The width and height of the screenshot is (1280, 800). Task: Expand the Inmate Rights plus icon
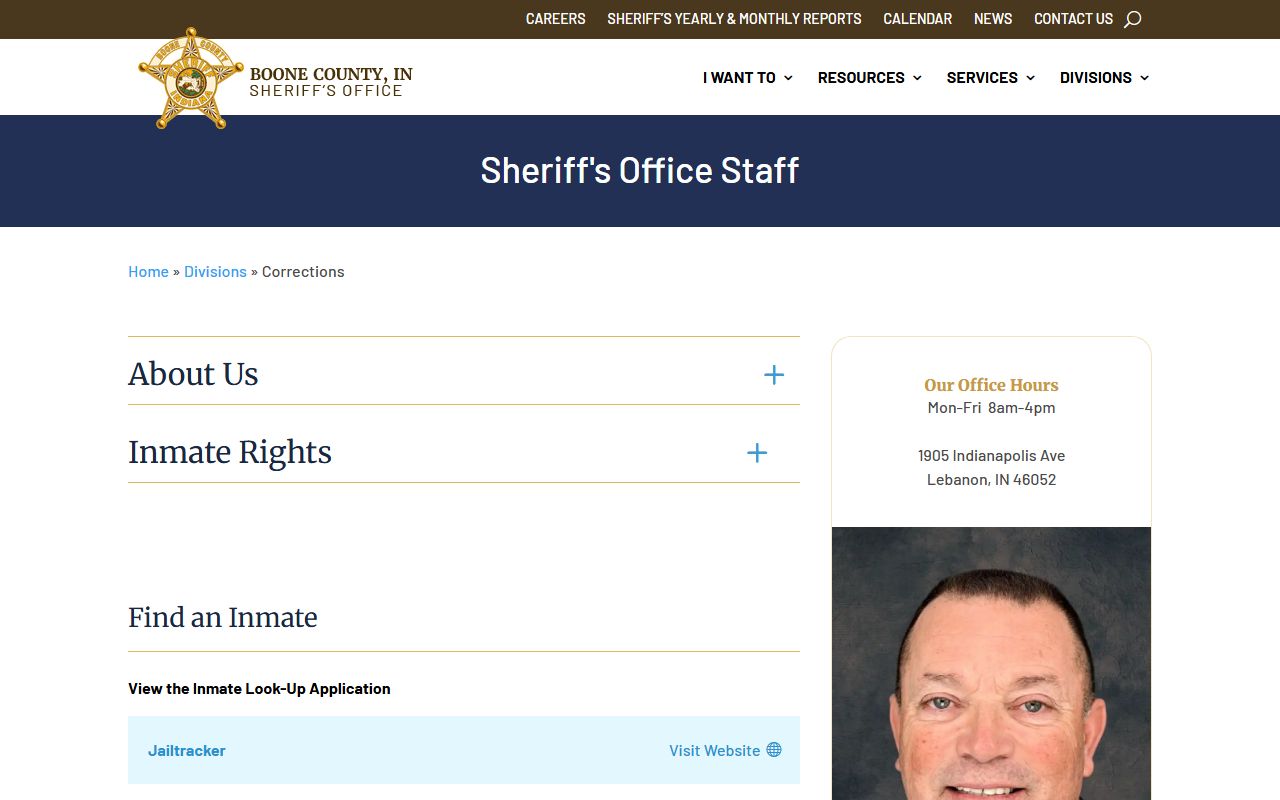pyautogui.click(x=757, y=453)
